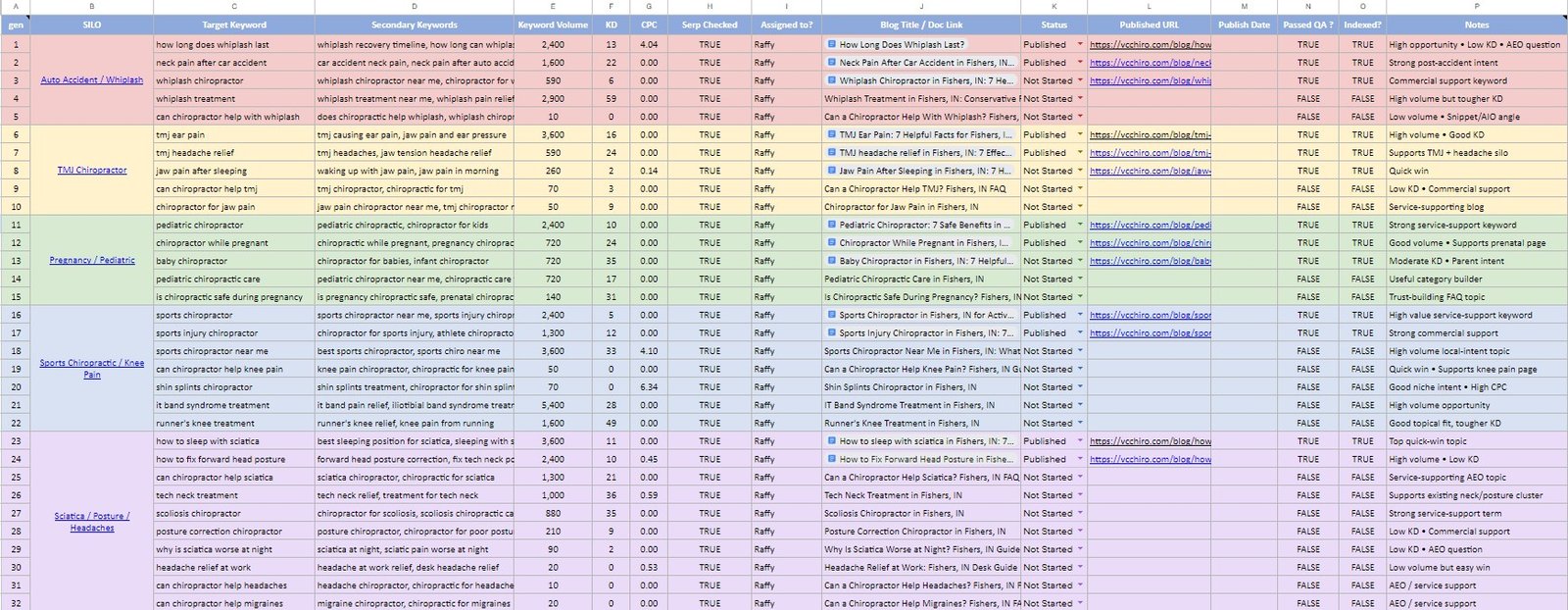Click doc icon for Whiplash Chiropractor in Fishers chip
The width and height of the screenshot is (1568, 610).
832,80
